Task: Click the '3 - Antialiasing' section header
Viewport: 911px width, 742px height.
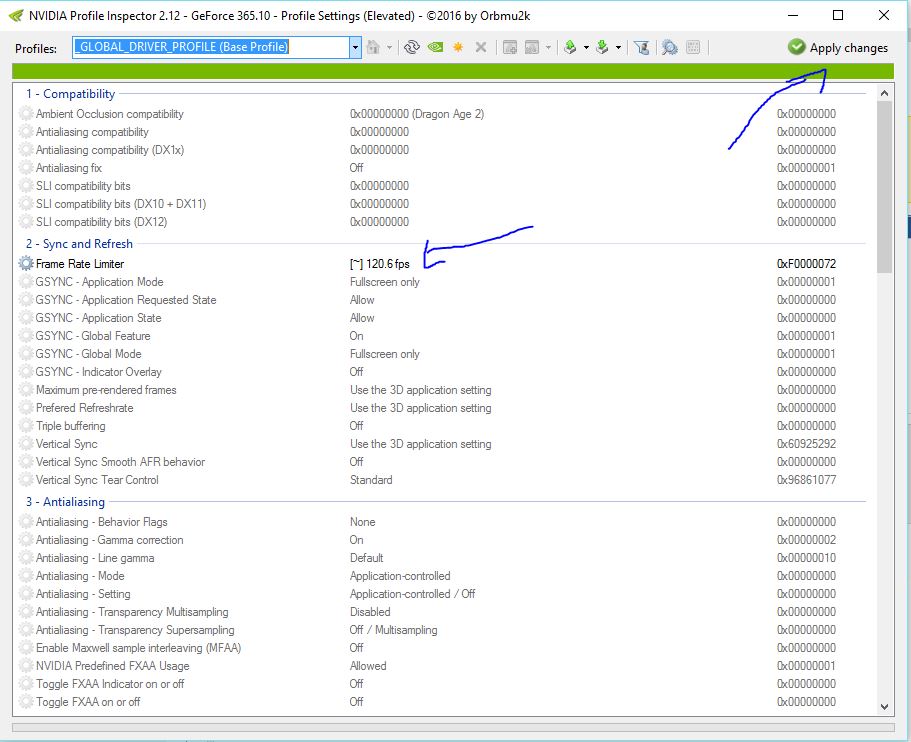Action: pyautogui.click(x=65, y=501)
